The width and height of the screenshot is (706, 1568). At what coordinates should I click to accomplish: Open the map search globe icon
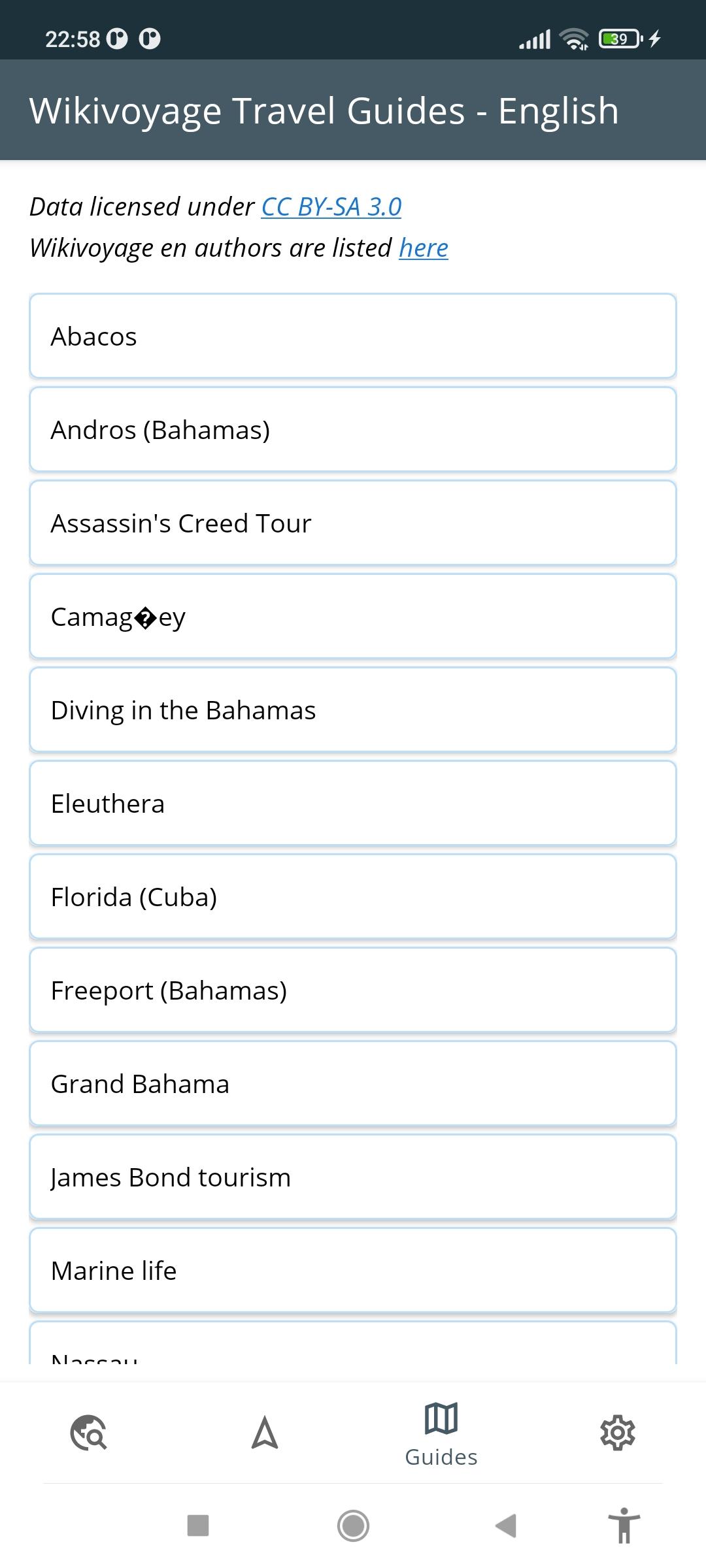click(x=88, y=1432)
